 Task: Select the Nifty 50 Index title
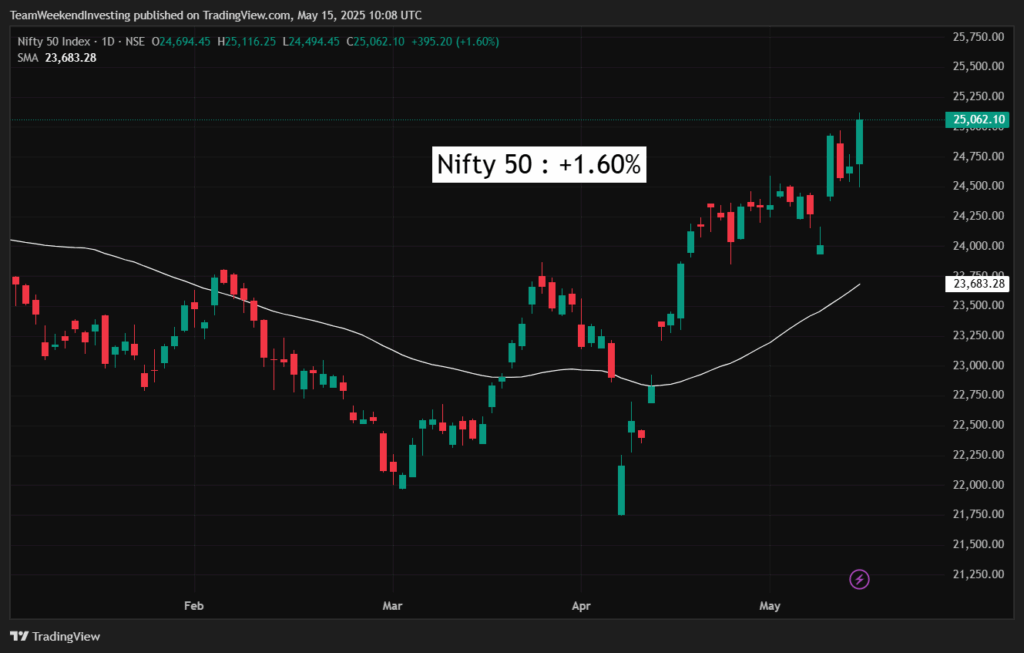pos(54,41)
